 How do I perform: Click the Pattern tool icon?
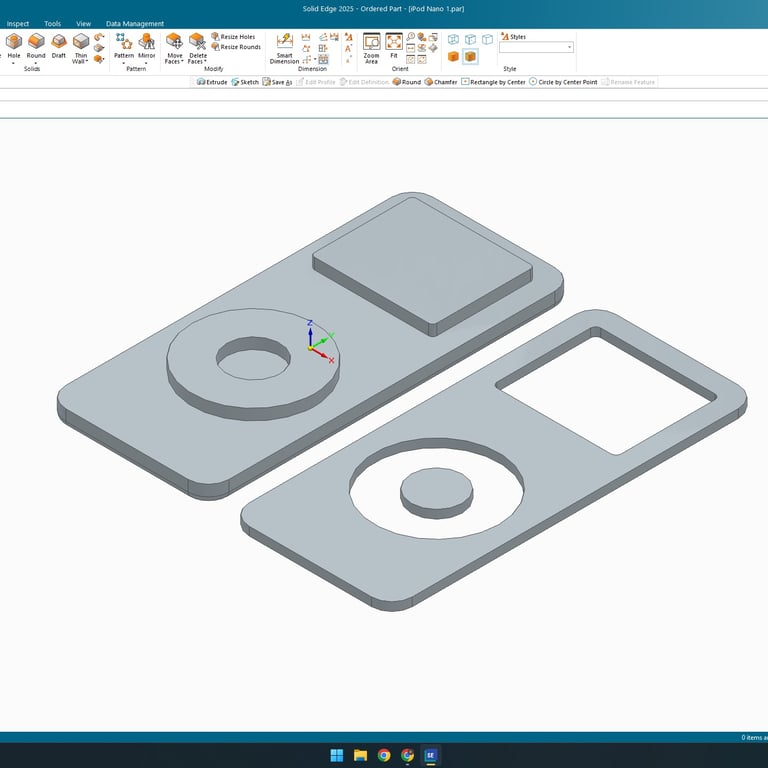pyautogui.click(x=124, y=42)
